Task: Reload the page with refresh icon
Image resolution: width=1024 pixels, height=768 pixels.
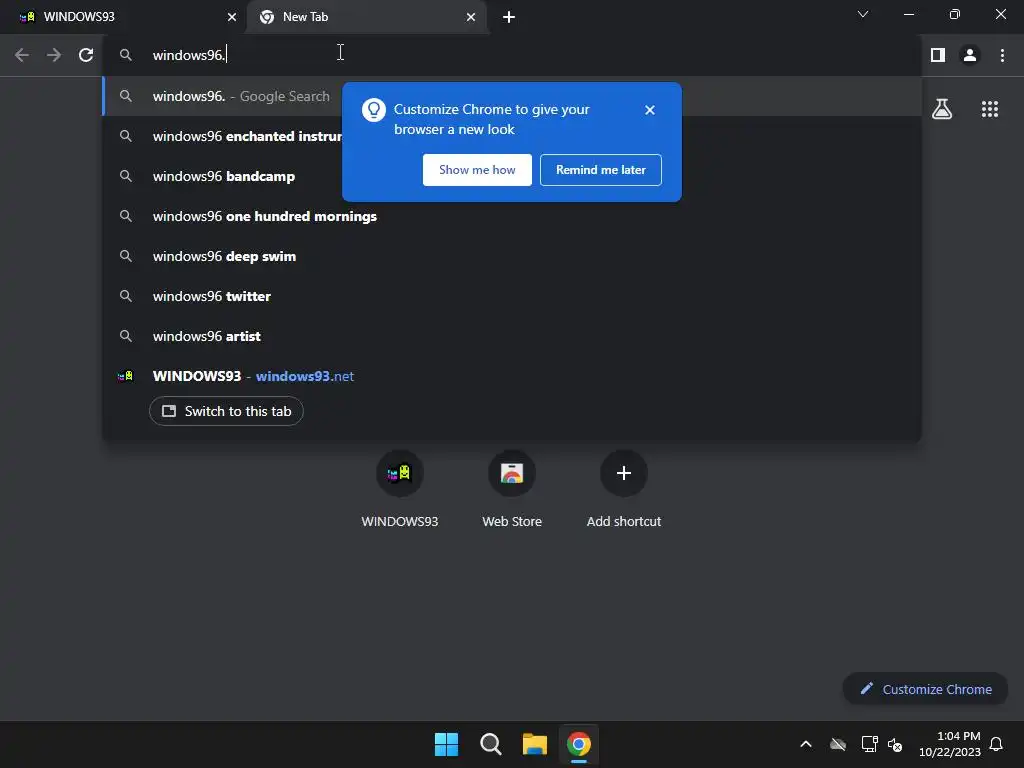Action: (86, 55)
